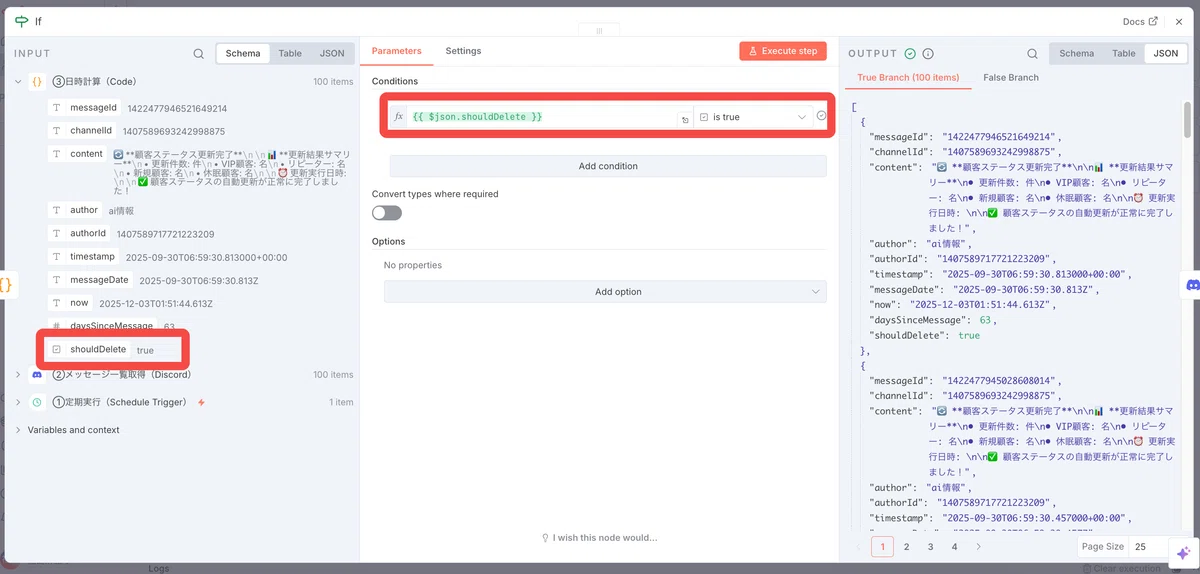Go to output page 2
1200x574 pixels.
(x=906, y=547)
